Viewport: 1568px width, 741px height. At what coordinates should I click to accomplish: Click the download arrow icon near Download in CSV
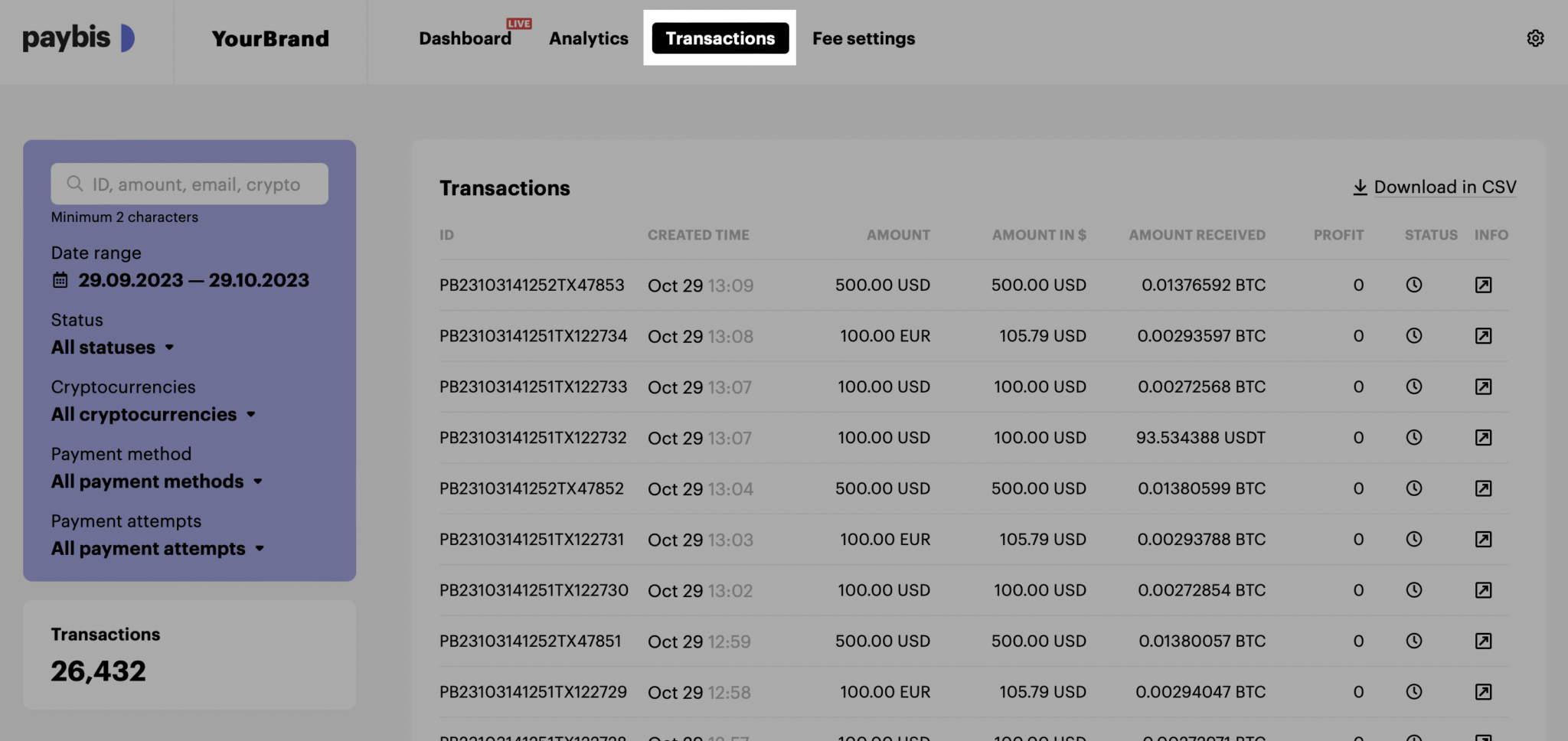[x=1360, y=186]
